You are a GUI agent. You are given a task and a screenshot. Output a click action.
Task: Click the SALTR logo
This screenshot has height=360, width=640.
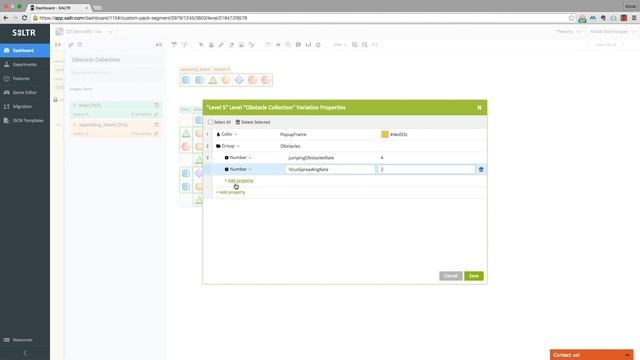coord(24,33)
